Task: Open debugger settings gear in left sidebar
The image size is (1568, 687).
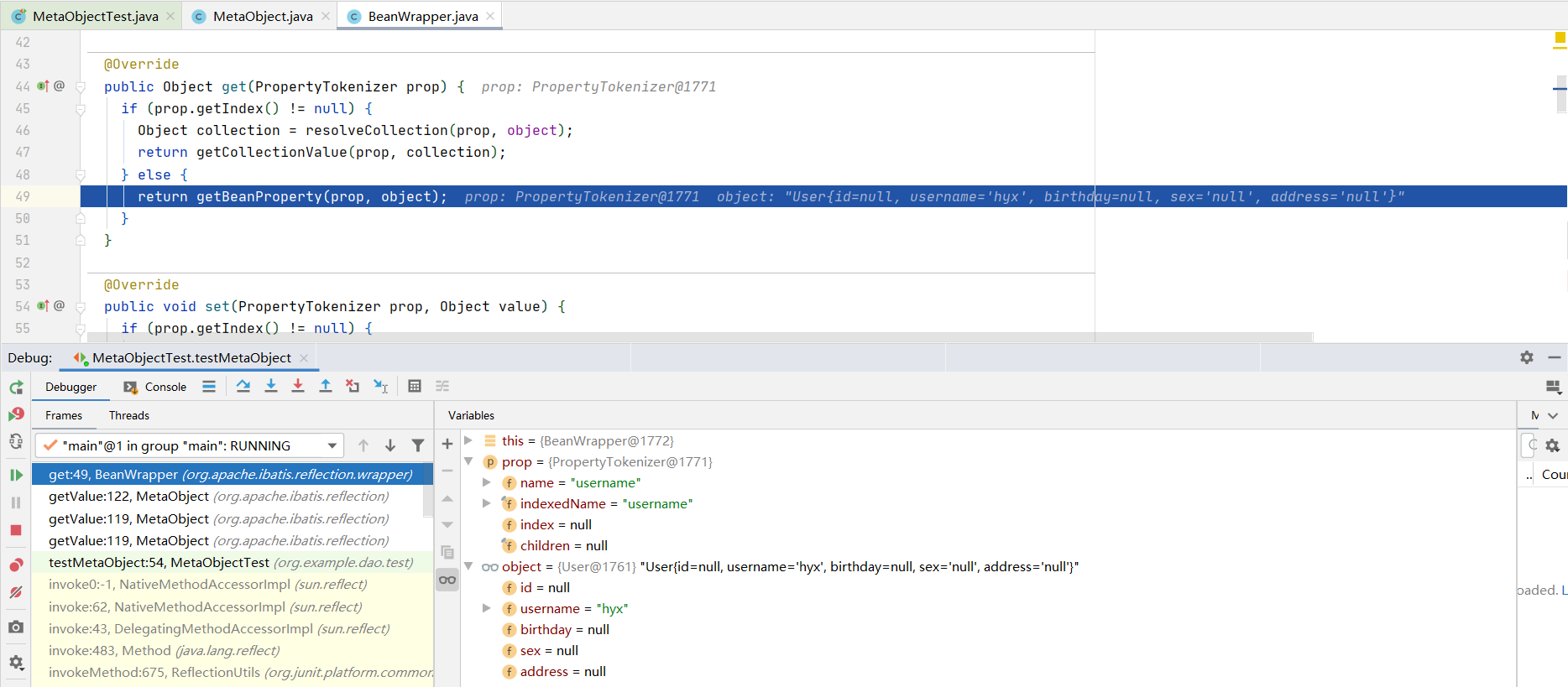Action: (16, 663)
